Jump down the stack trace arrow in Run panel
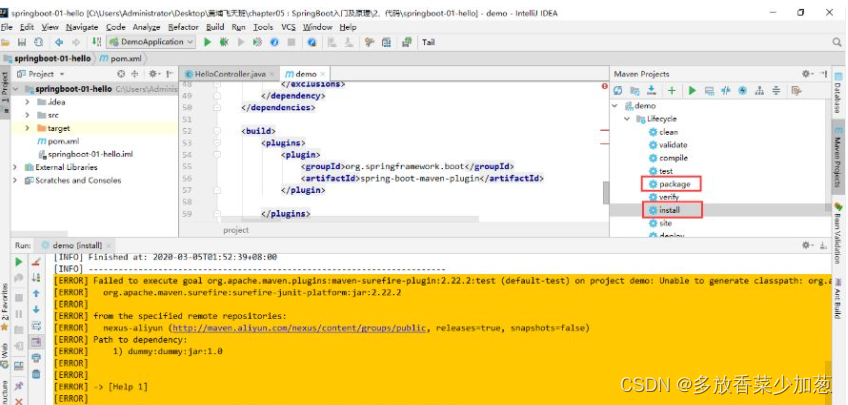The height and width of the screenshot is (405, 848). 36,310
